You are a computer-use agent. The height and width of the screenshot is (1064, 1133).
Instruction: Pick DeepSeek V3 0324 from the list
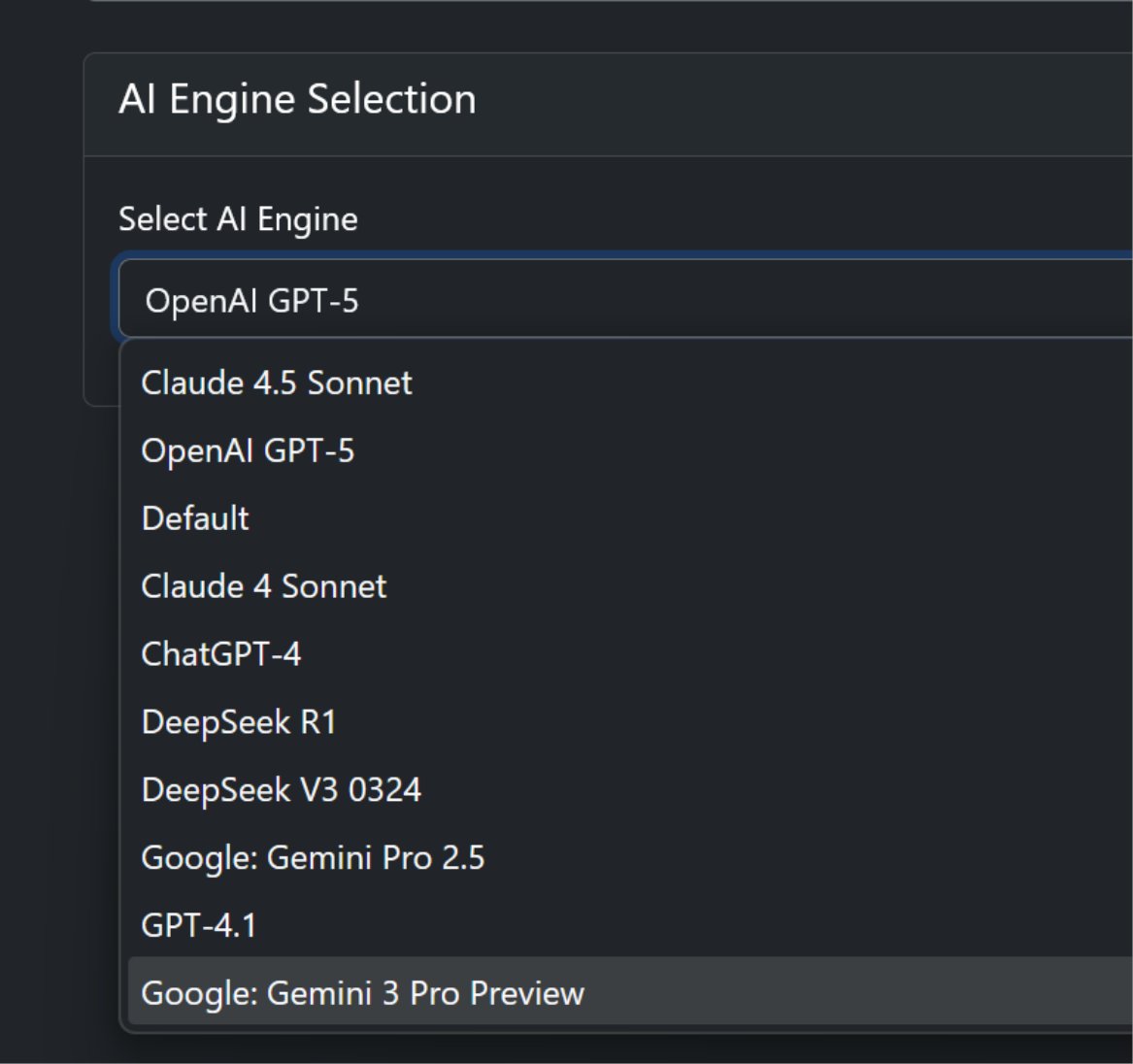282,790
